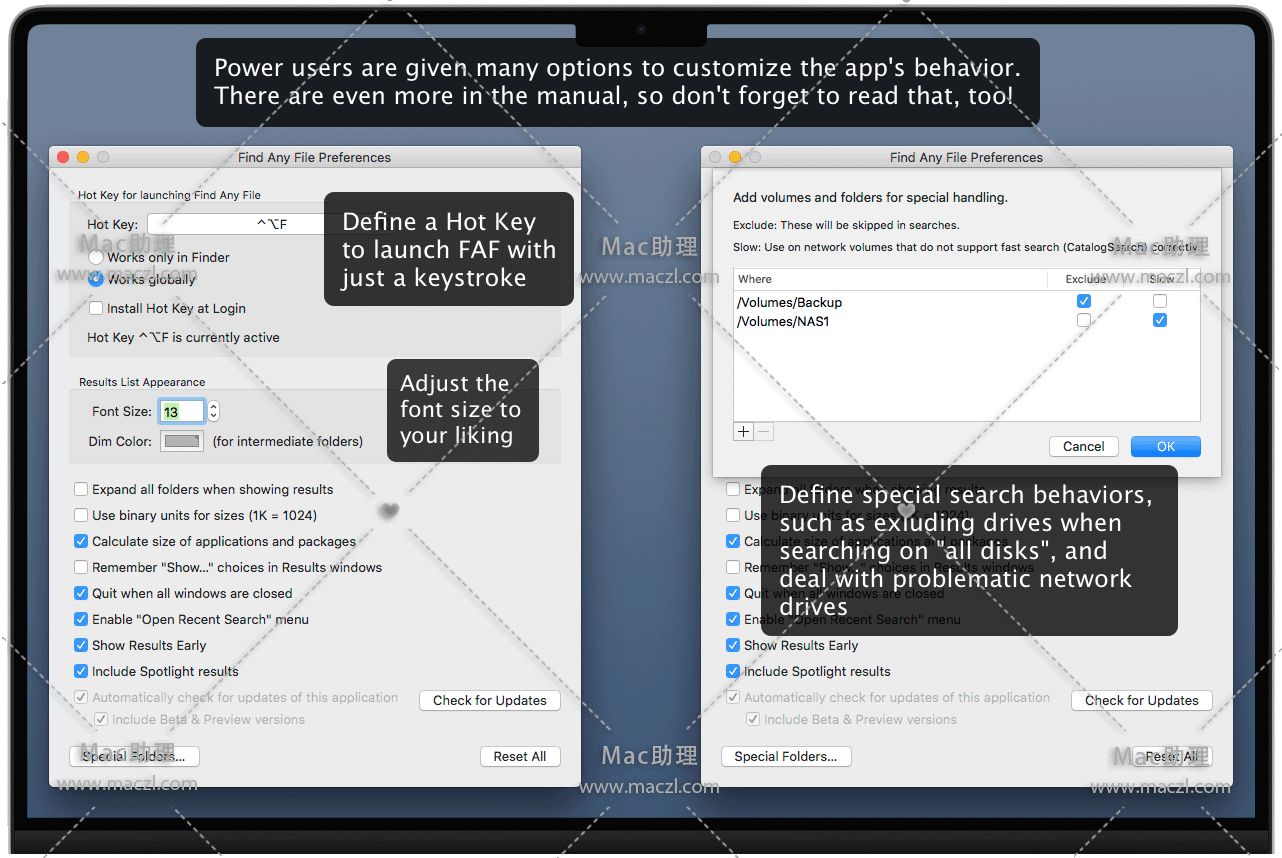Viewport: 1282px width, 858px height.
Task: Cancel the special folders dialog
Action: (x=1083, y=447)
